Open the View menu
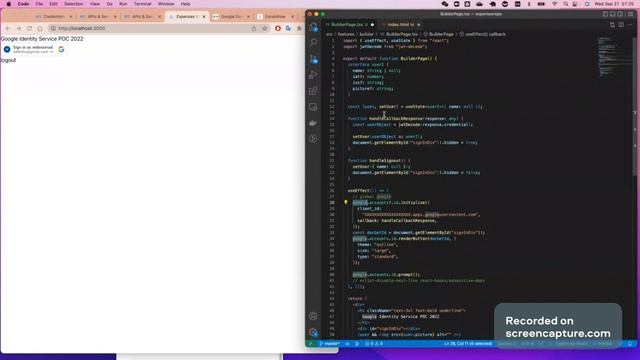Image resolution: width=640 pixels, height=360 pixels. [95, 4]
